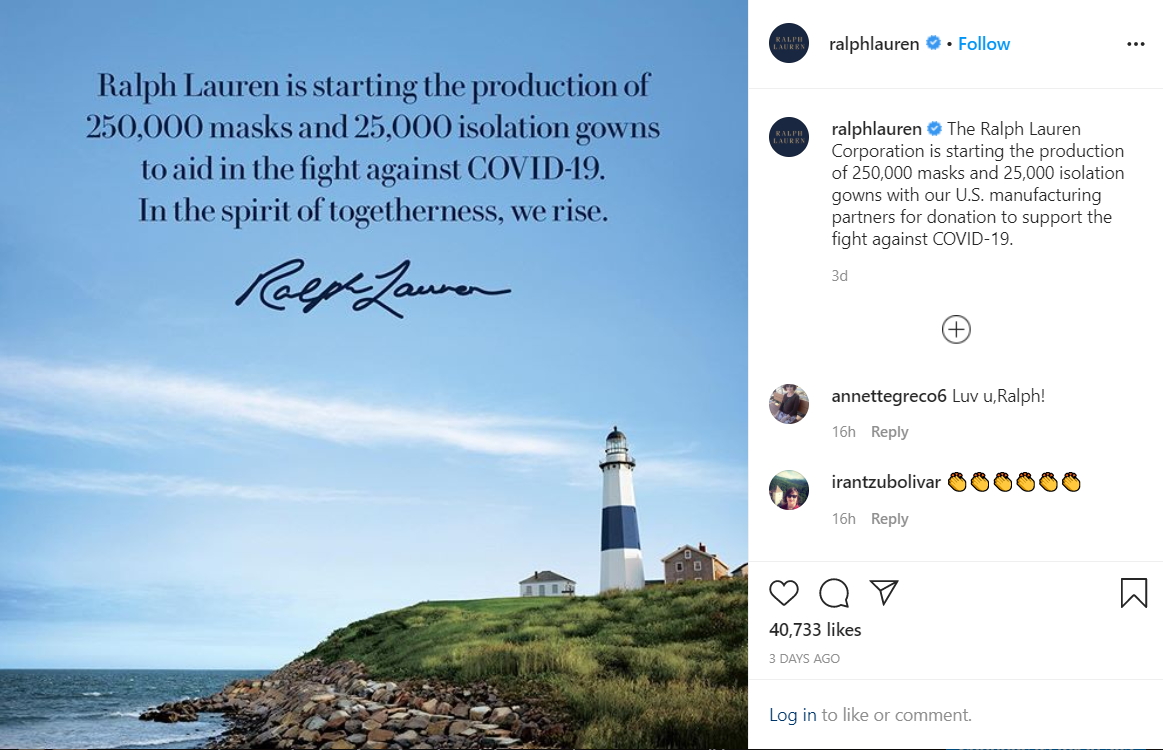Open annettegreco6 profile picture
Image resolution: width=1163 pixels, height=750 pixels.
point(788,403)
